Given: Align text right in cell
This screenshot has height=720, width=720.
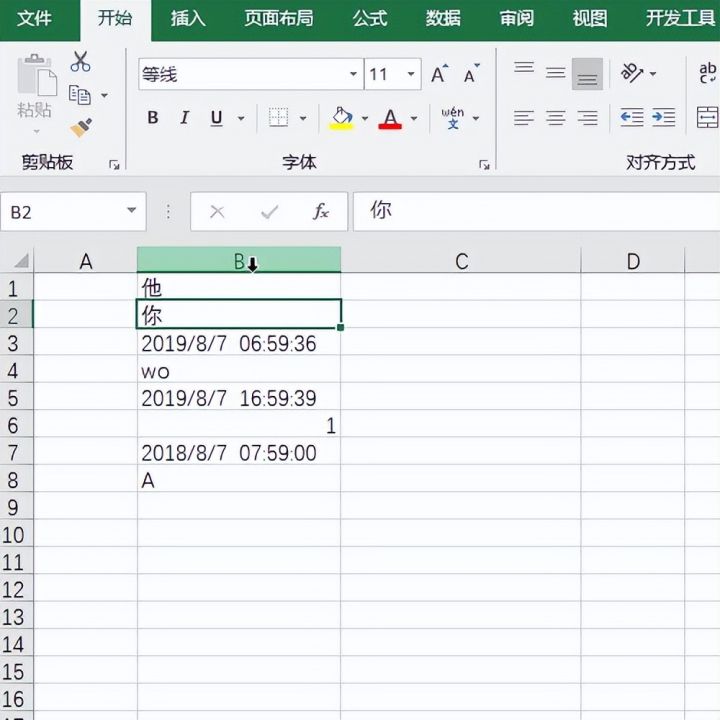Looking at the screenshot, I should (x=587, y=118).
